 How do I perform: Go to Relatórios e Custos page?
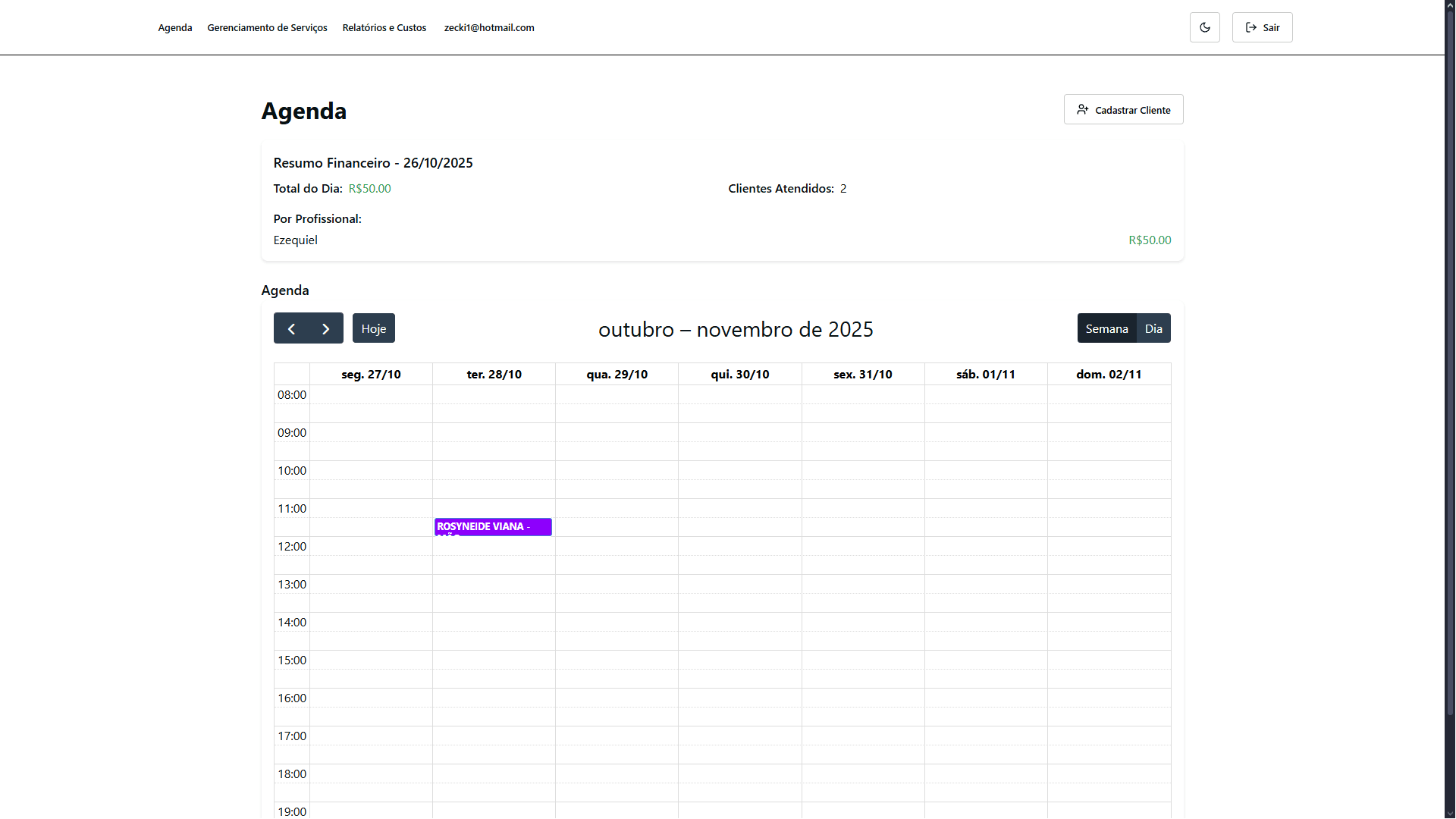(384, 28)
